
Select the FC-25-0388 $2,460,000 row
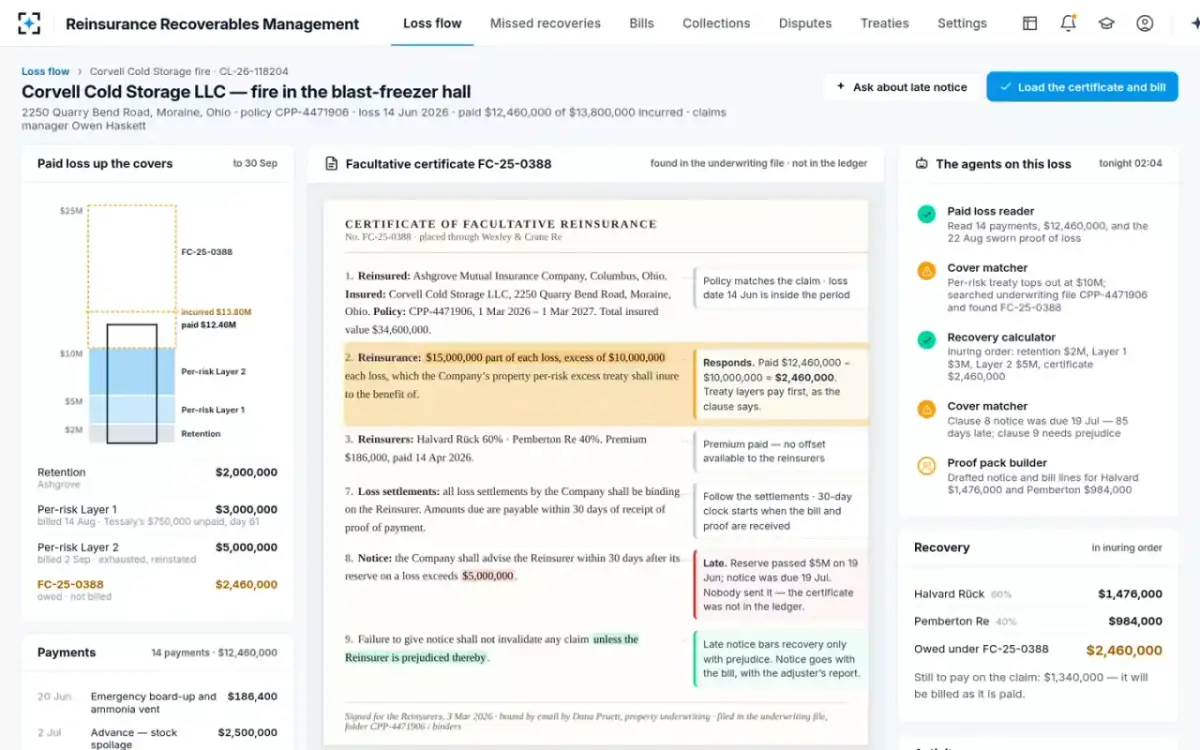click(x=157, y=590)
